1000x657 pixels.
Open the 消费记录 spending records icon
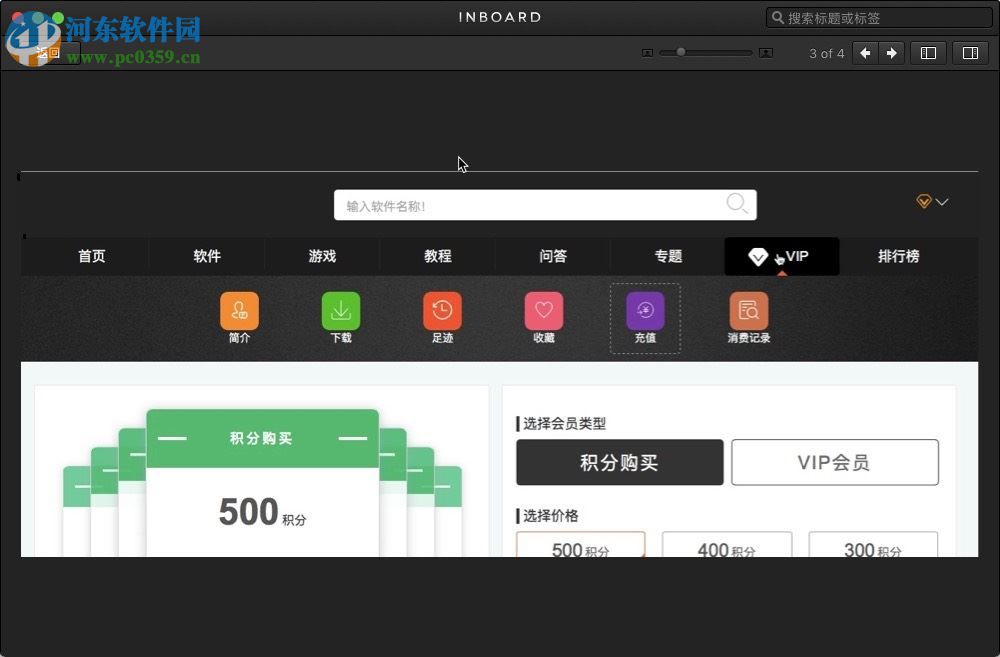[x=747, y=310]
